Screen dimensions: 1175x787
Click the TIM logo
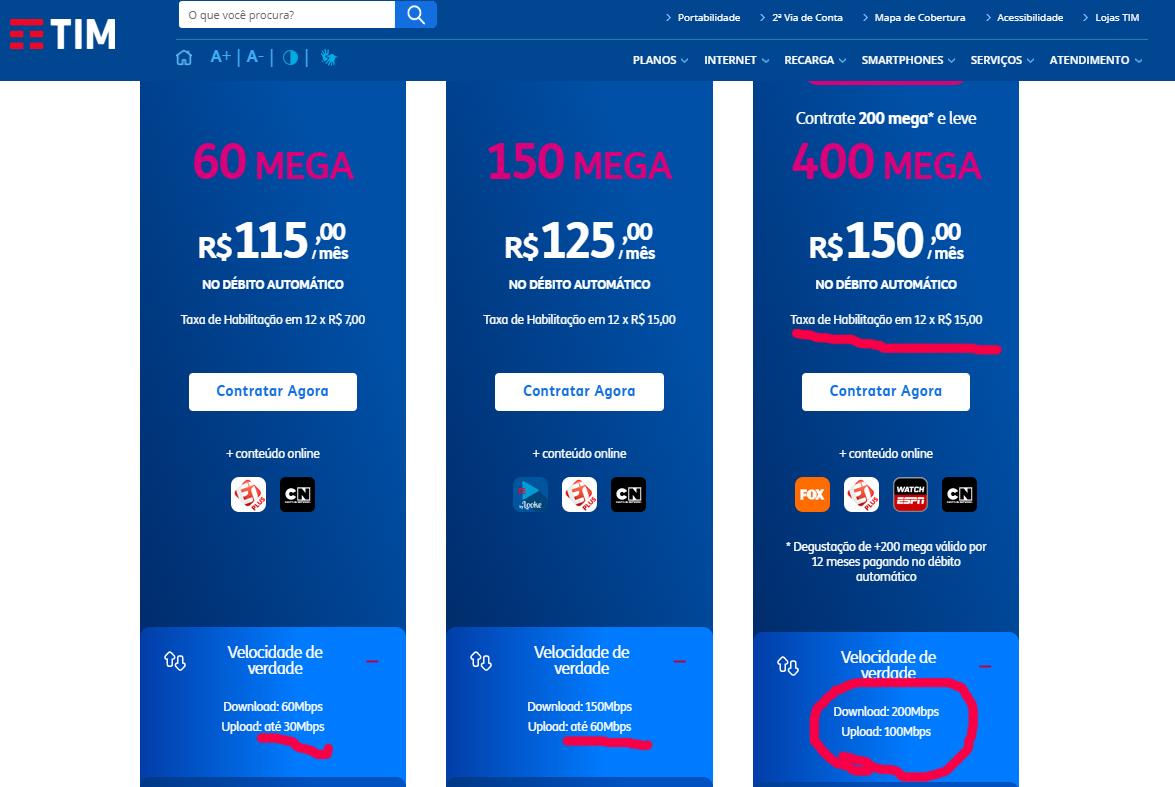[x=63, y=34]
